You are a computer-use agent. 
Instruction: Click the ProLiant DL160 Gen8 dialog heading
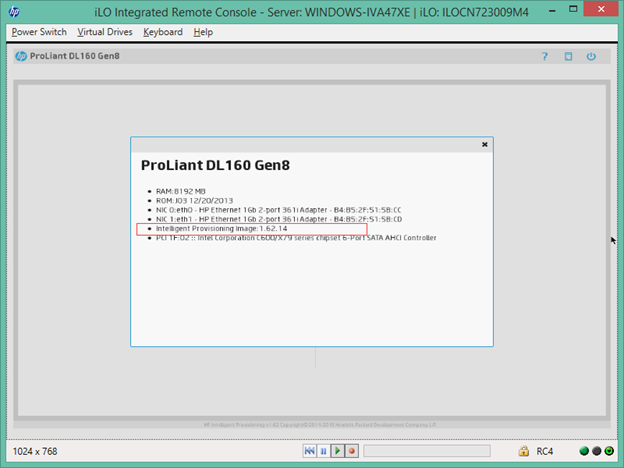pos(215,165)
